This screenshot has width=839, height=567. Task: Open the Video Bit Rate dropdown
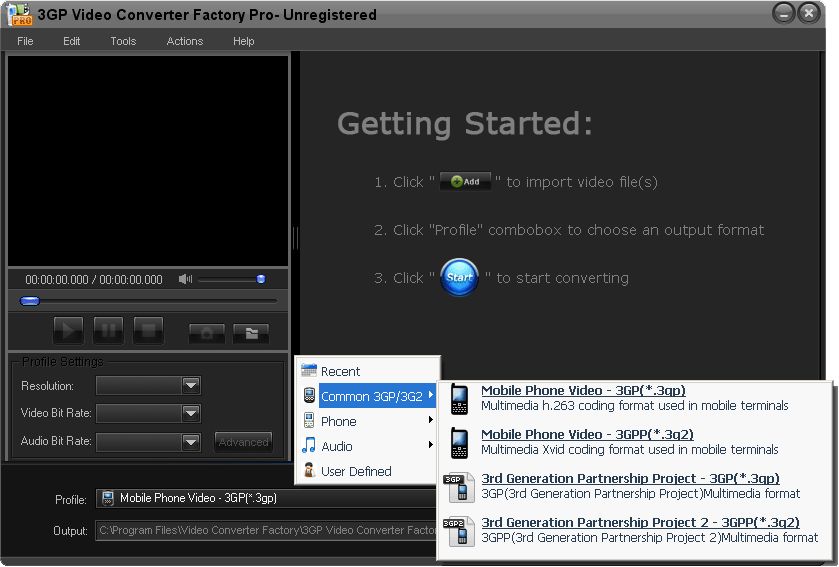190,413
